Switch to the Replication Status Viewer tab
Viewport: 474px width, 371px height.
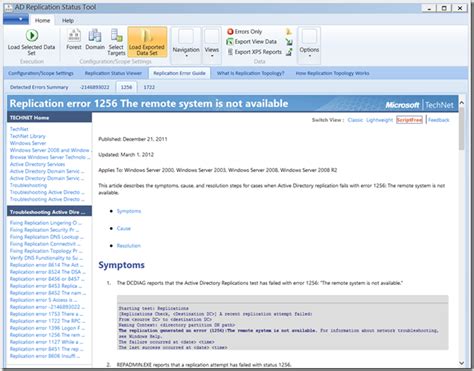click(113, 73)
